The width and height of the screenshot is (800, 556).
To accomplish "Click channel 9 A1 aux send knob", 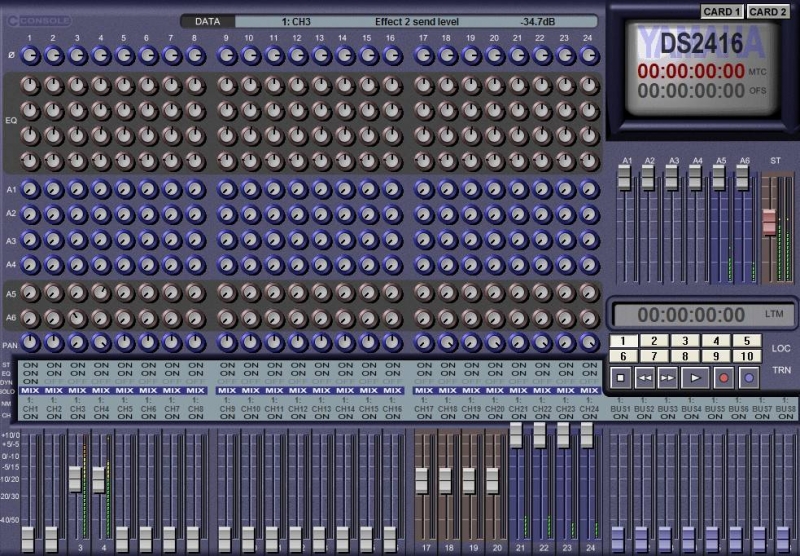I will 227,188.
